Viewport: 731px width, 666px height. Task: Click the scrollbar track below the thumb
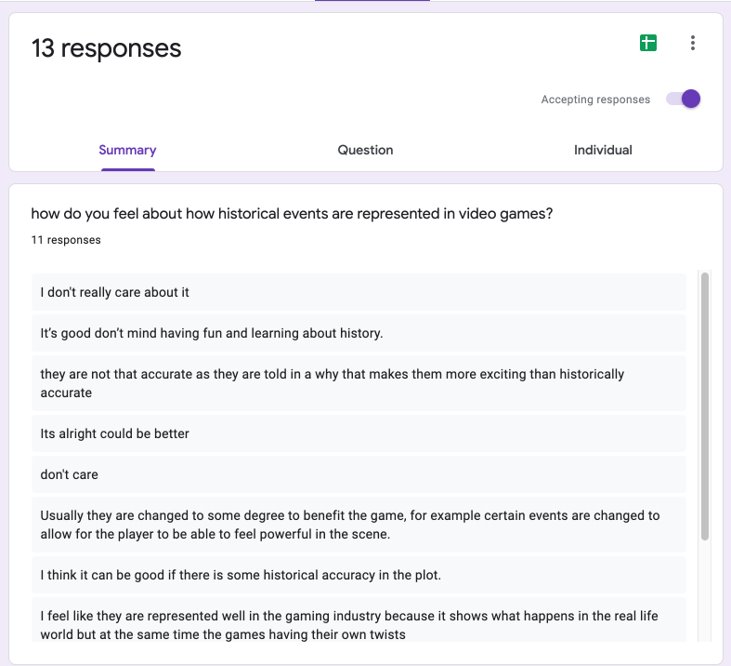705,591
